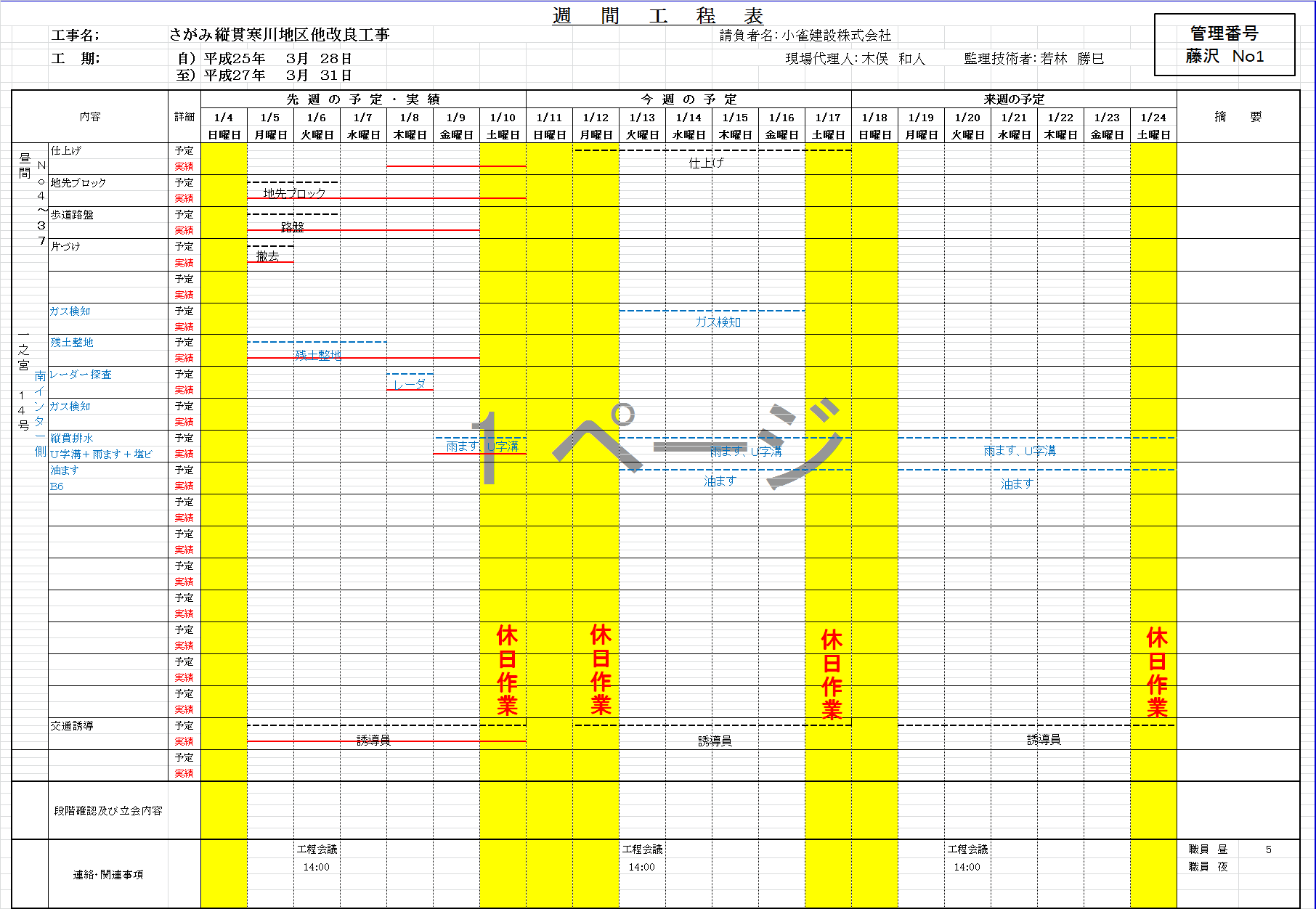Expand the 来週の予定 section header

click(1015, 99)
